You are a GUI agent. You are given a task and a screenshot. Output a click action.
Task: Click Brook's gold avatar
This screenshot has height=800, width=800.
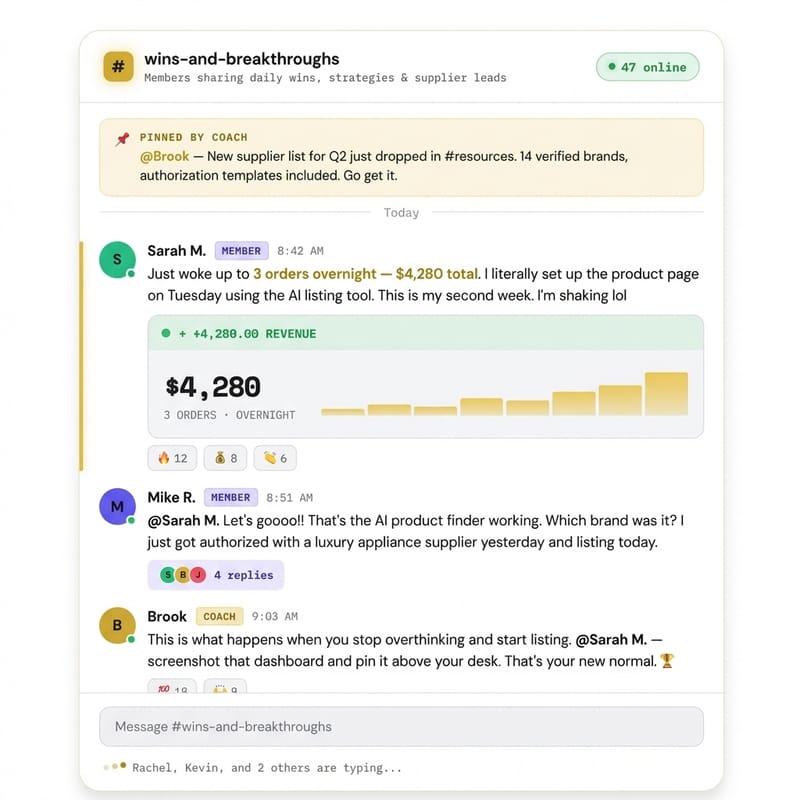(x=117, y=625)
